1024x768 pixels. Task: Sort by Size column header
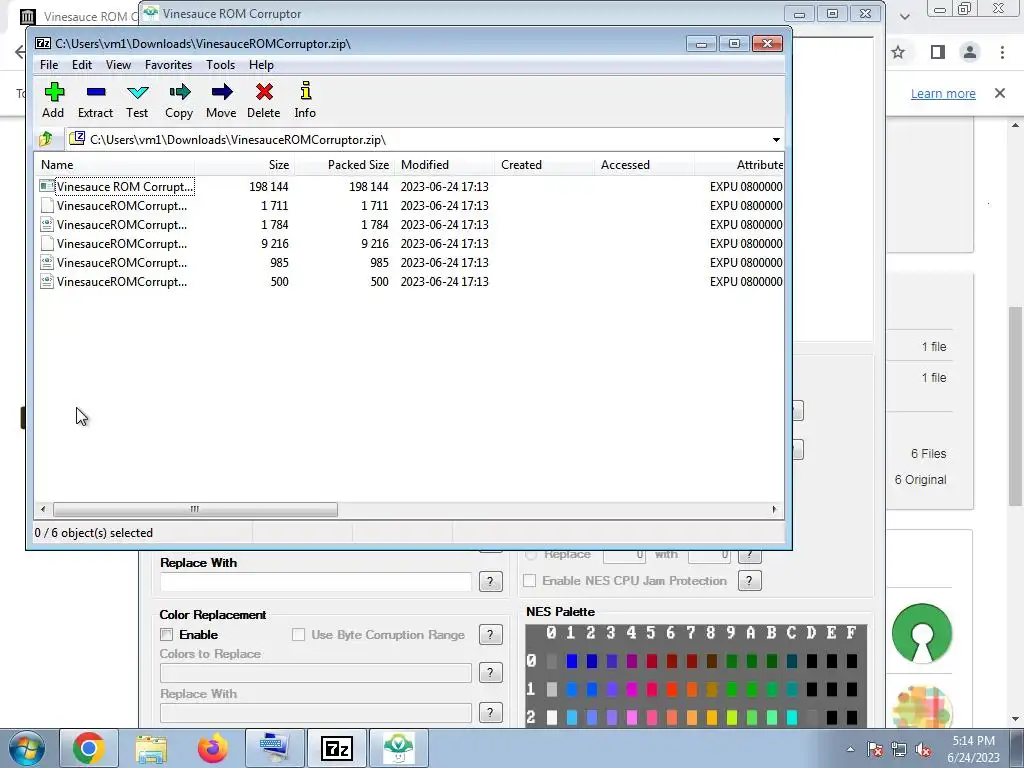[x=245, y=165]
